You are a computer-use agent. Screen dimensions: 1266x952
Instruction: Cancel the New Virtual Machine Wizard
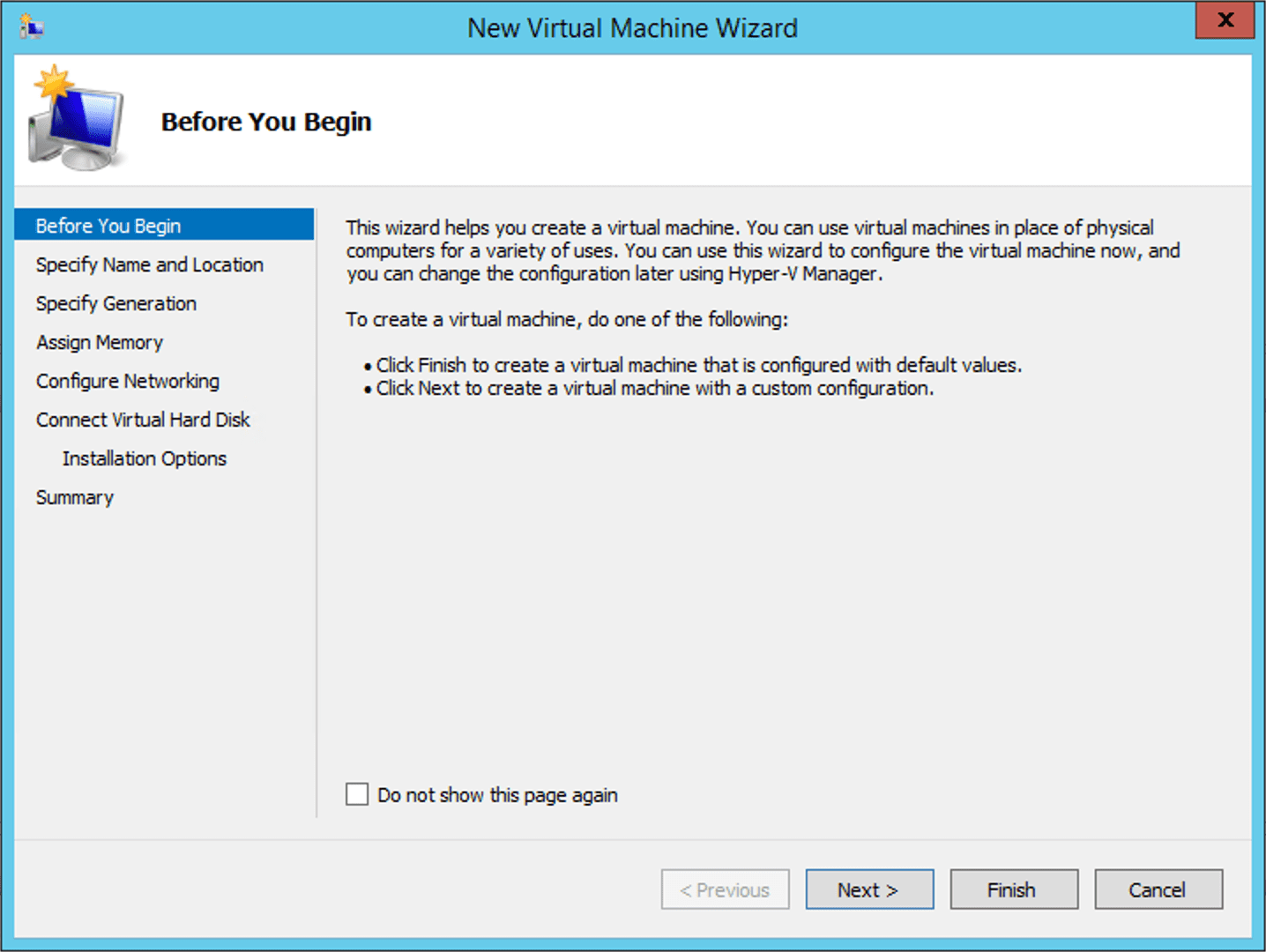[1158, 889]
